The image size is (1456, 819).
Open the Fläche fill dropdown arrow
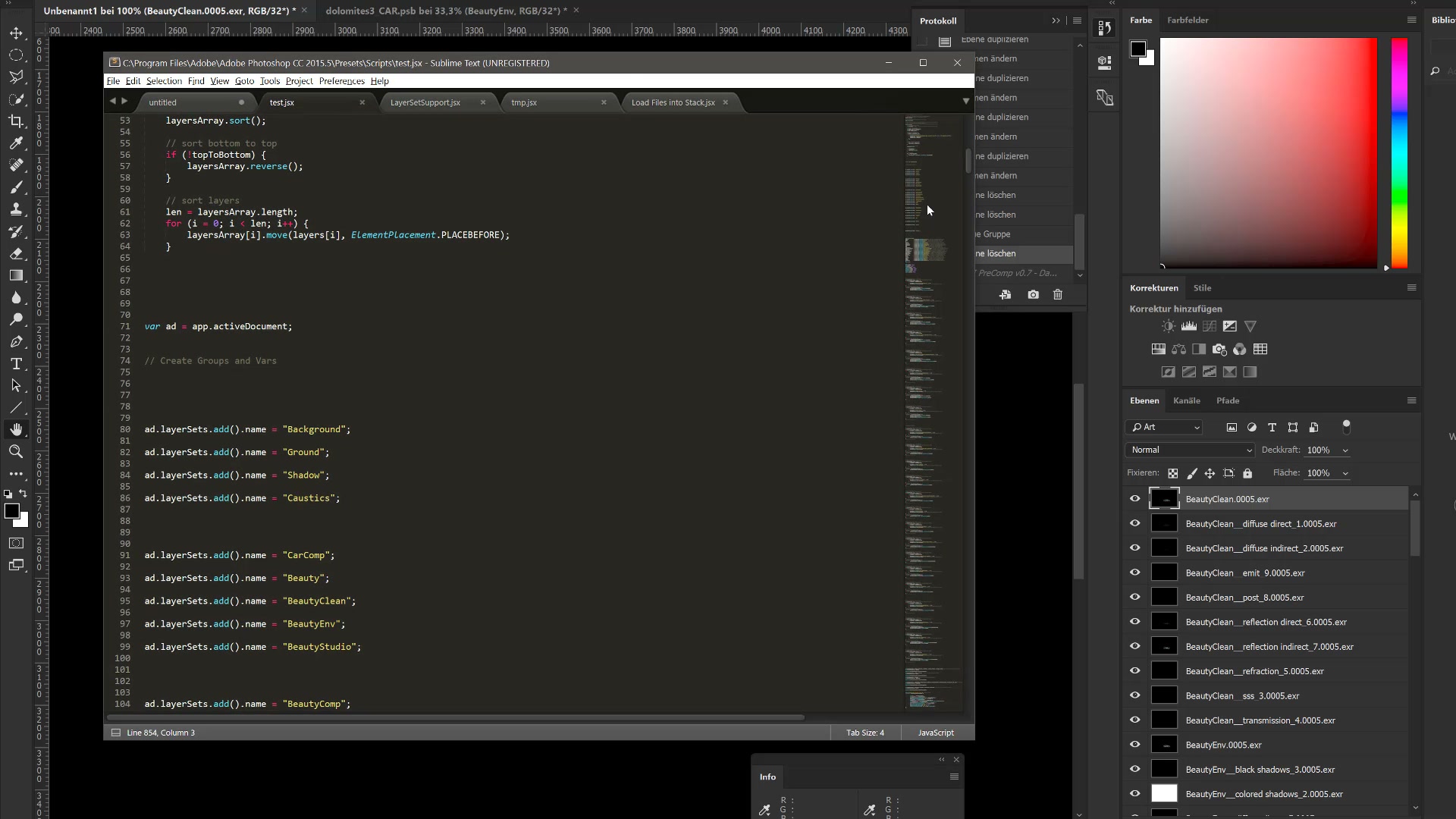click(1345, 473)
